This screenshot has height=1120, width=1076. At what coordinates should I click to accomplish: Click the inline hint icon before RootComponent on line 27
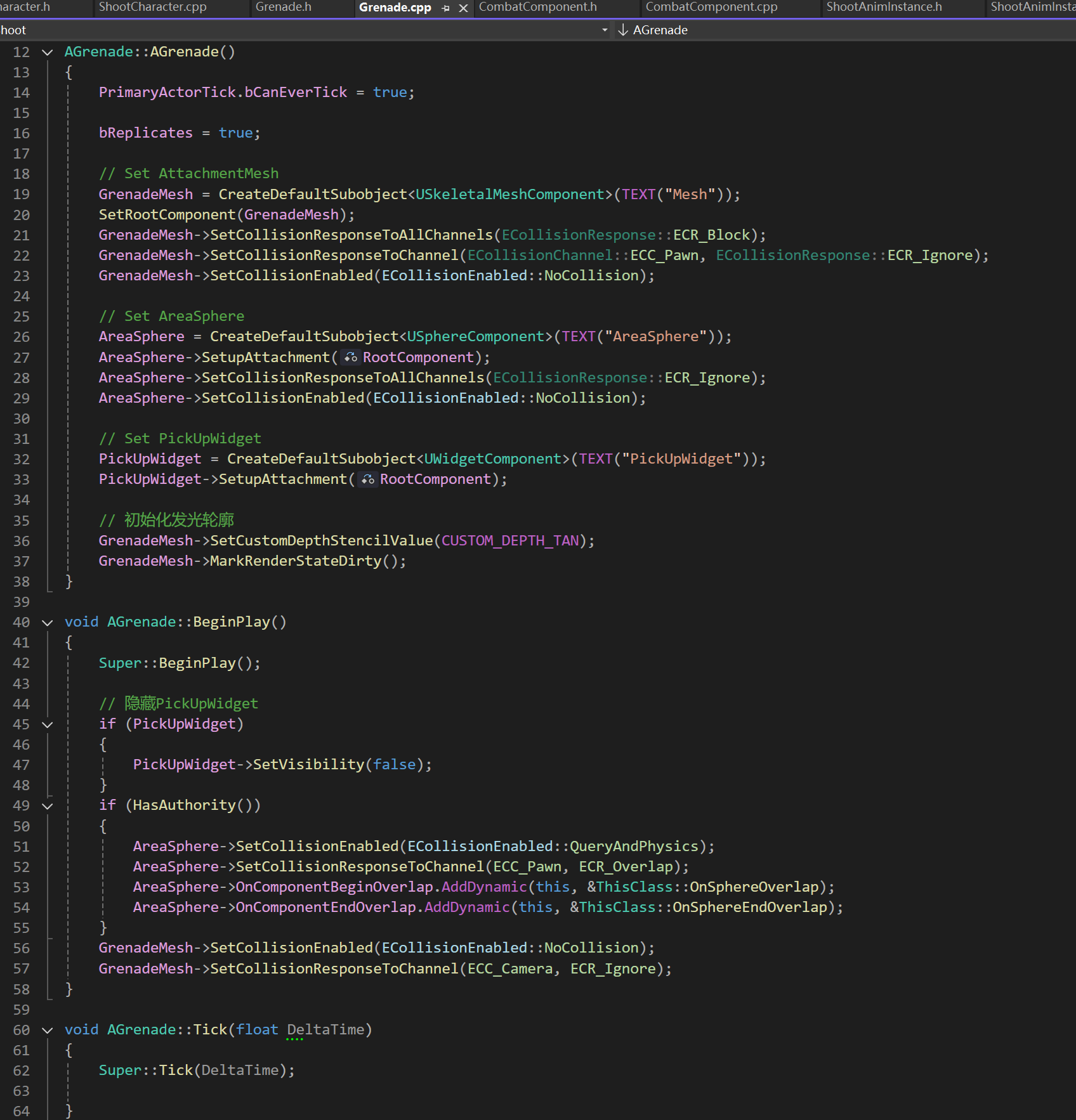point(351,358)
